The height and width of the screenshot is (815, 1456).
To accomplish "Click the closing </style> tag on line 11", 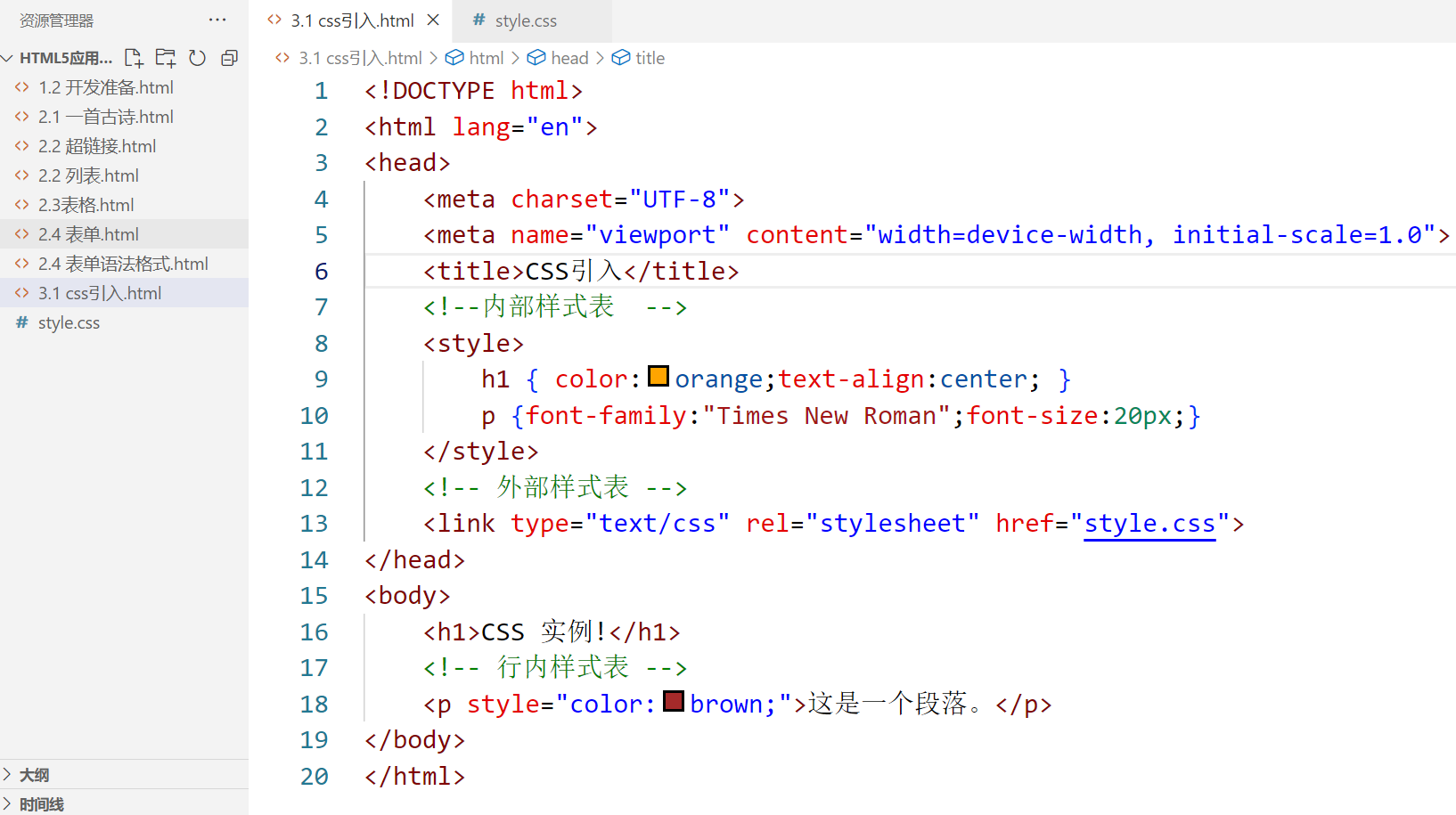I will [481, 452].
